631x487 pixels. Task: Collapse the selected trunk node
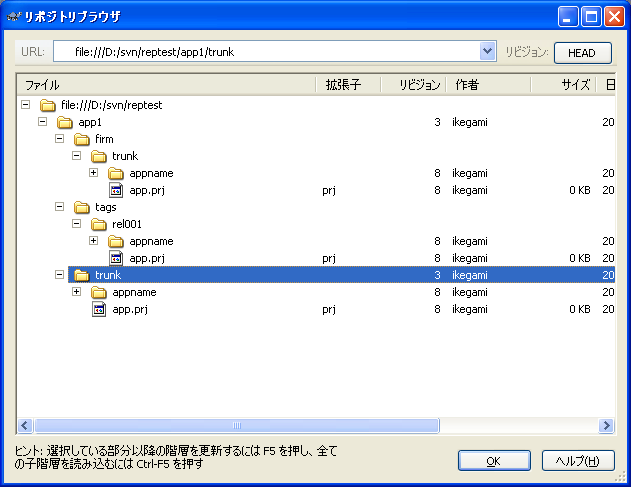pyautogui.click(x=60, y=274)
